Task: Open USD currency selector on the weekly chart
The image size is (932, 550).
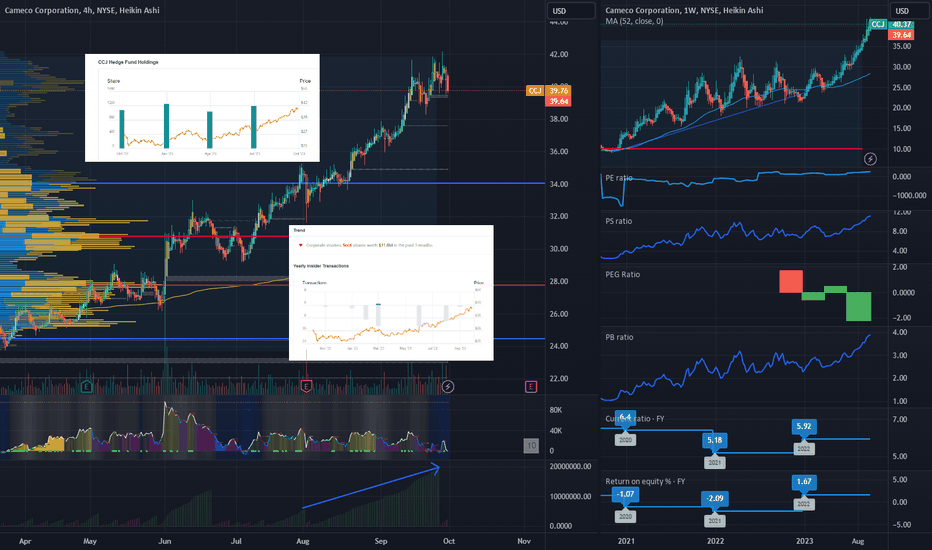Action: [x=909, y=11]
